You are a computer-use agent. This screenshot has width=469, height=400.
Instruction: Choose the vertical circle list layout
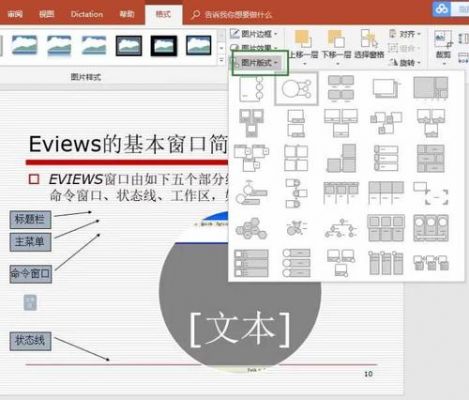tap(296, 263)
